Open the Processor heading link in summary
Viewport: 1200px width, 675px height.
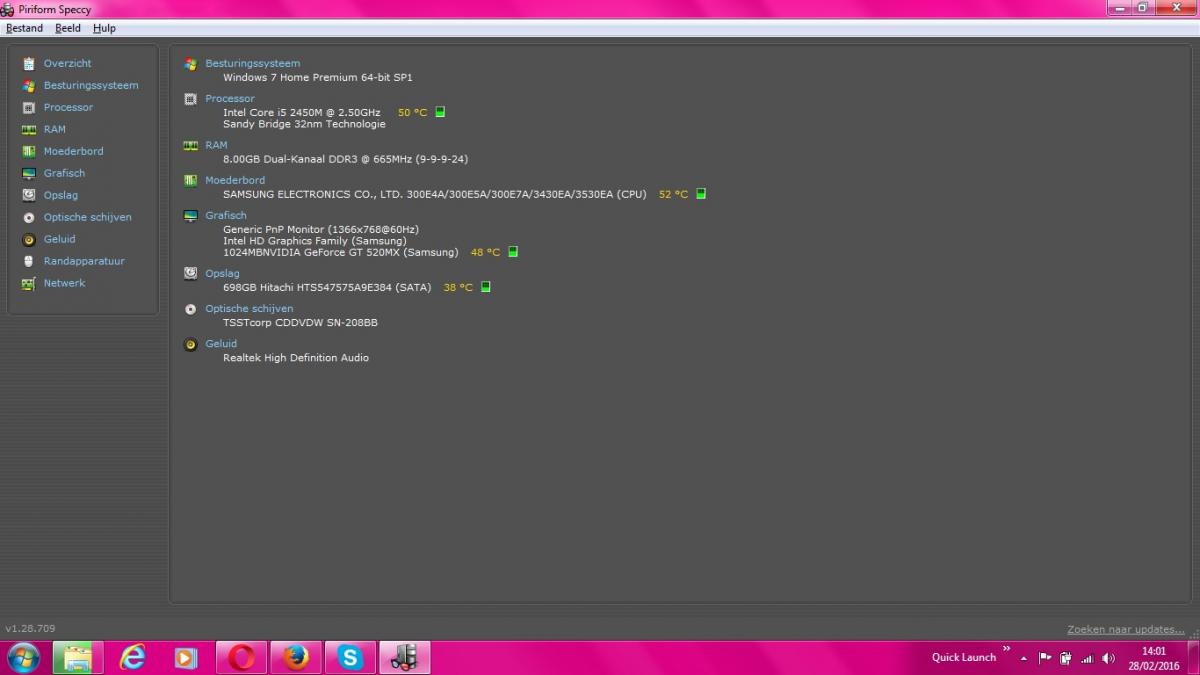point(230,98)
